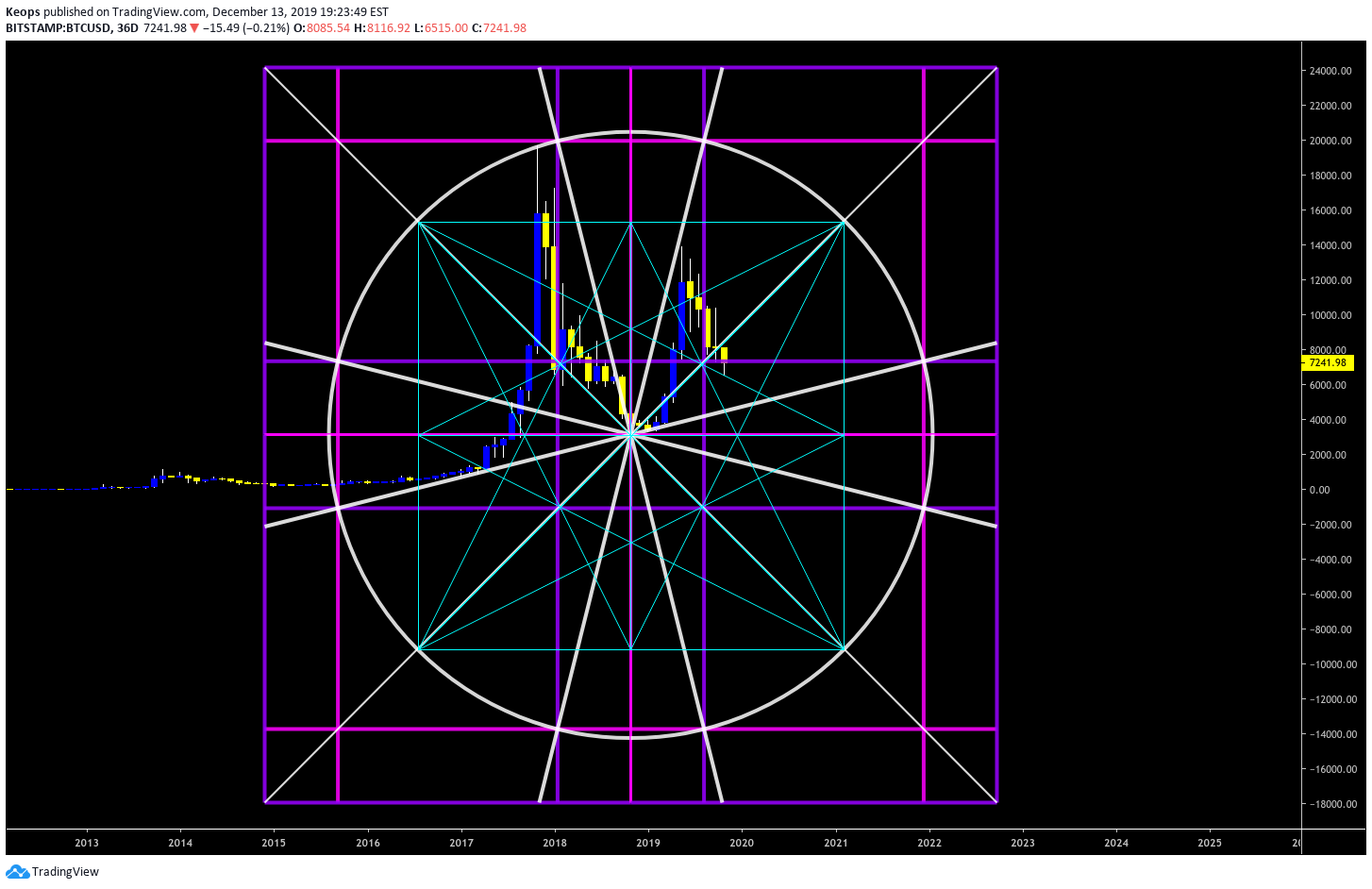1372x889 pixels.
Task: Click the 2020 time axis label
Action: click(x=742, y=843)
